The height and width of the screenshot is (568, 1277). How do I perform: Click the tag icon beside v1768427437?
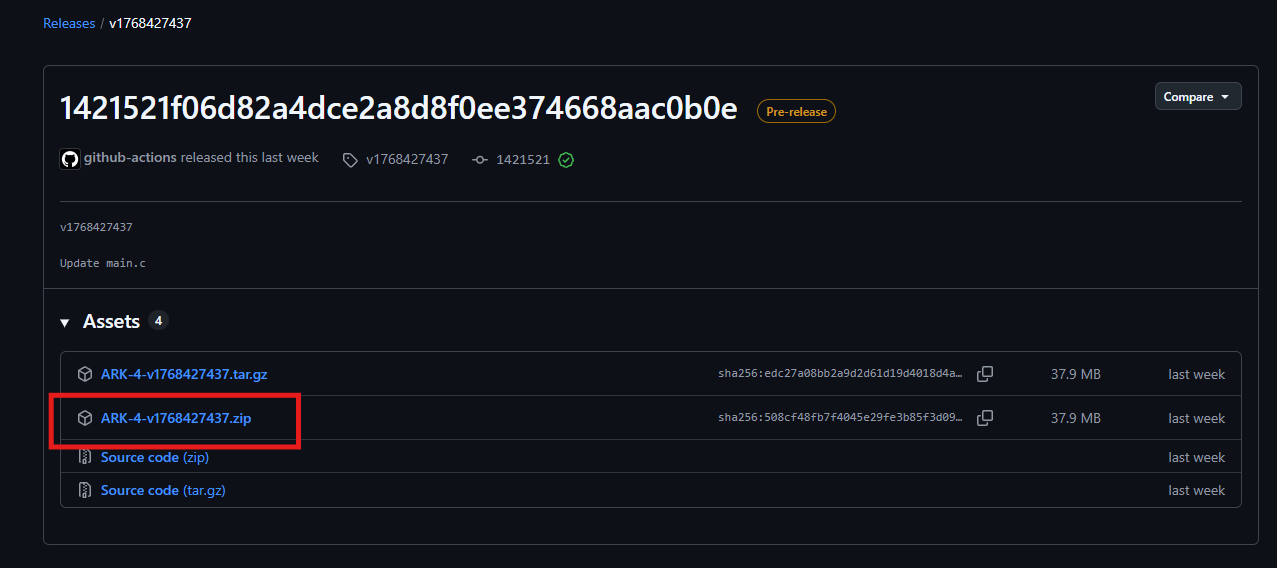tap(350, 160)
